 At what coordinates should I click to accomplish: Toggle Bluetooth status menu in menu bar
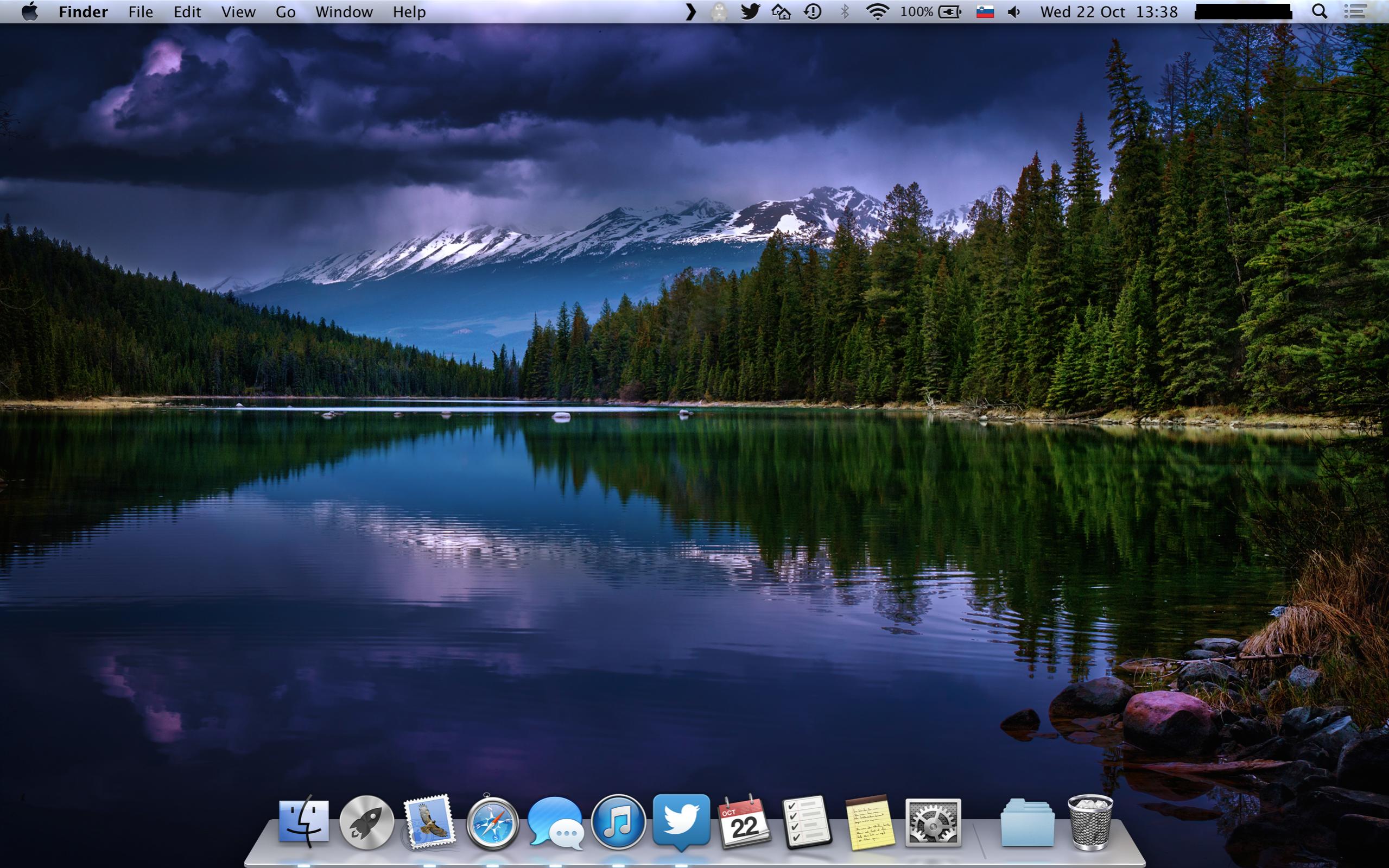[844, 11]
